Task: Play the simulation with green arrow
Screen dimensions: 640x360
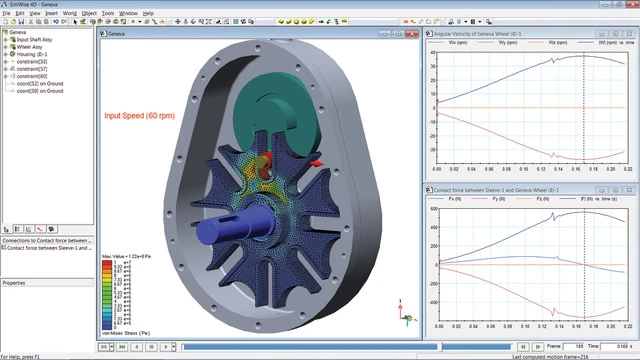Action: point(165,347)
